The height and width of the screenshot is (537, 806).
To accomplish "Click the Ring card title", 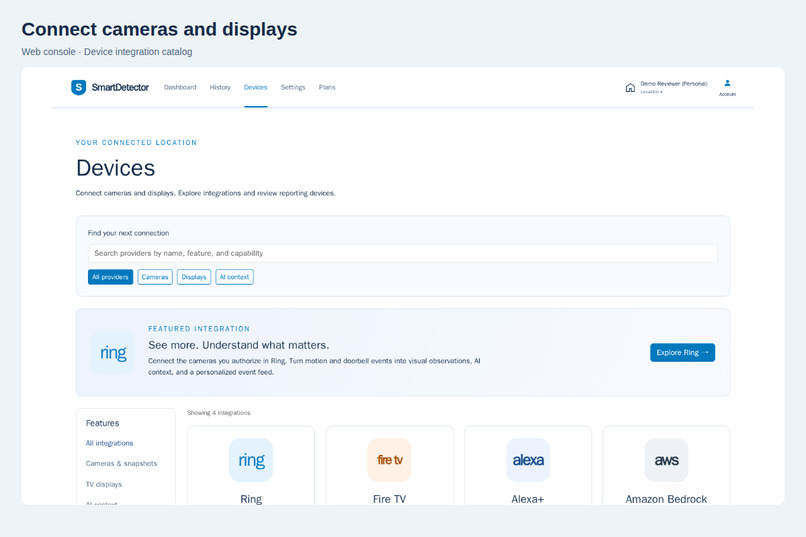I will pos(251,499).
